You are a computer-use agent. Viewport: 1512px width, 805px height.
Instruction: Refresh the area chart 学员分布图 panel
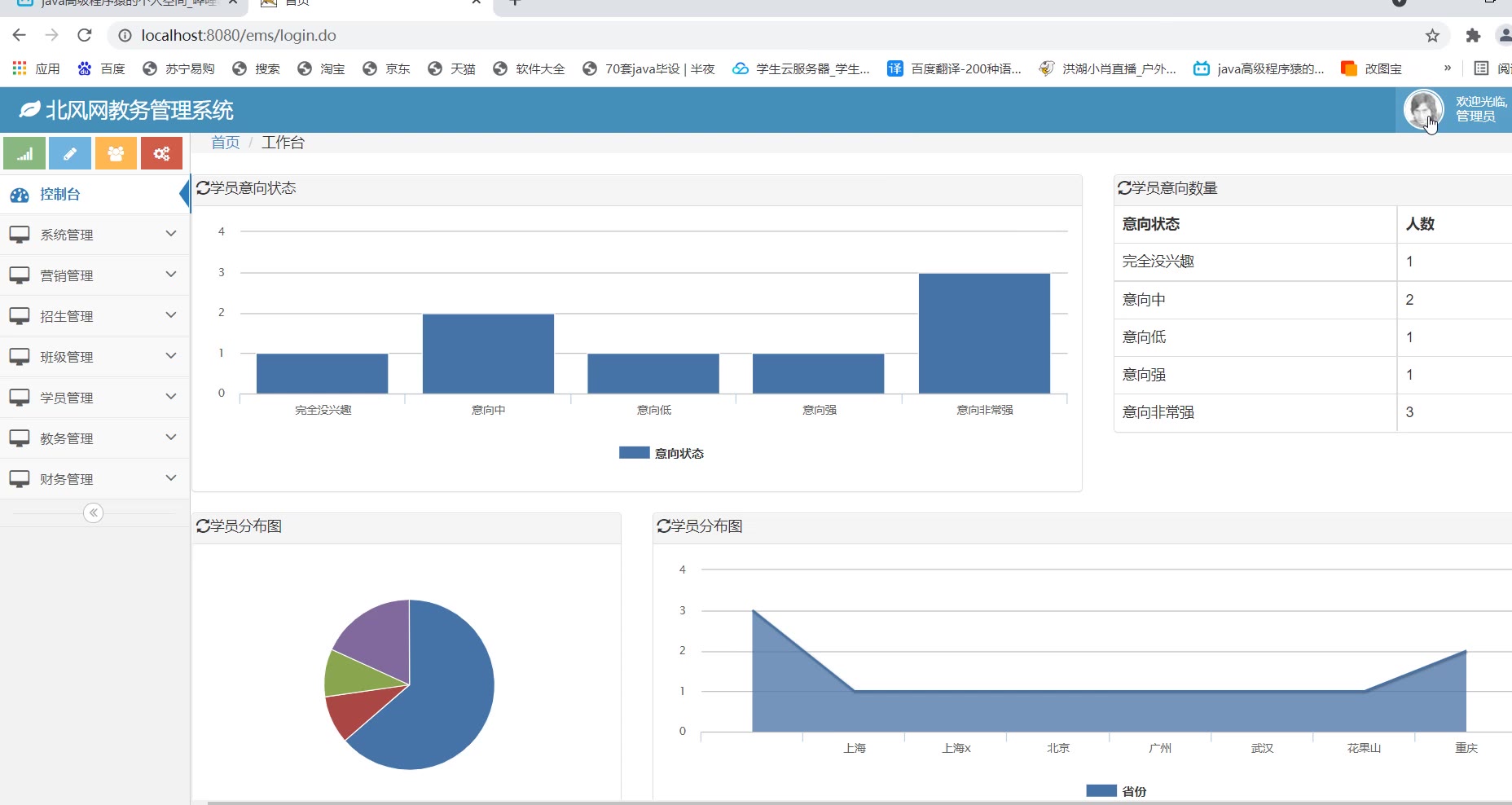pyautogui.click(x=664, y=526)
